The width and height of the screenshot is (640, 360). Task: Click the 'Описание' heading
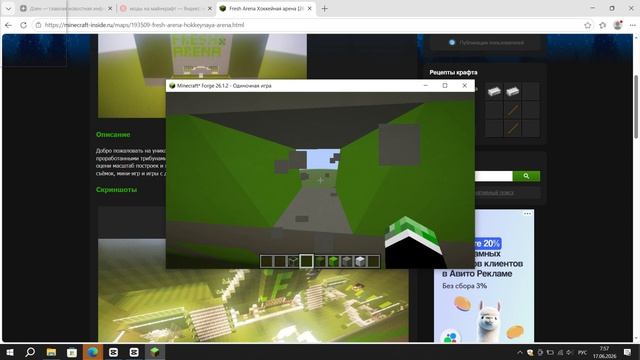point(113,134)
